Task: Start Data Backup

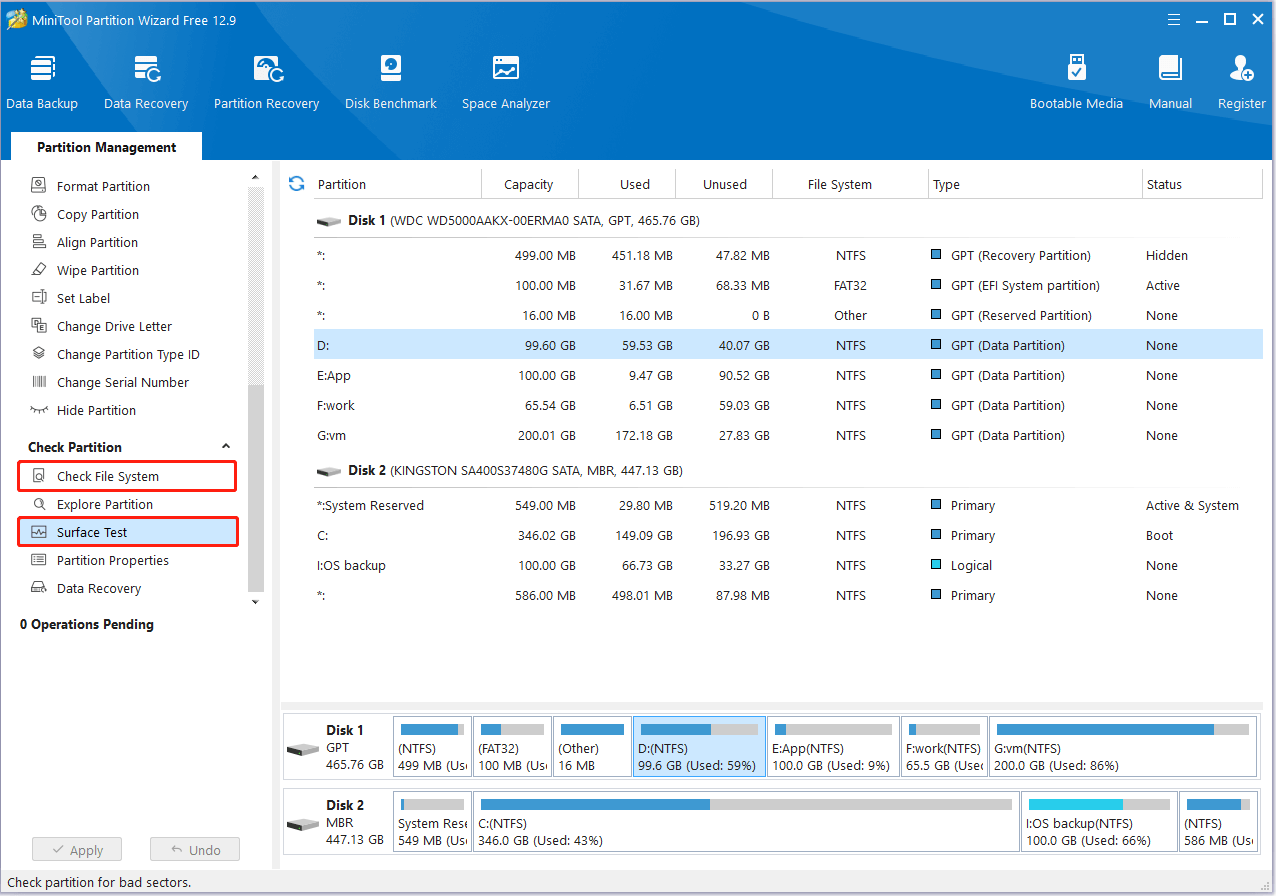Action: click(x=42, y=80)
